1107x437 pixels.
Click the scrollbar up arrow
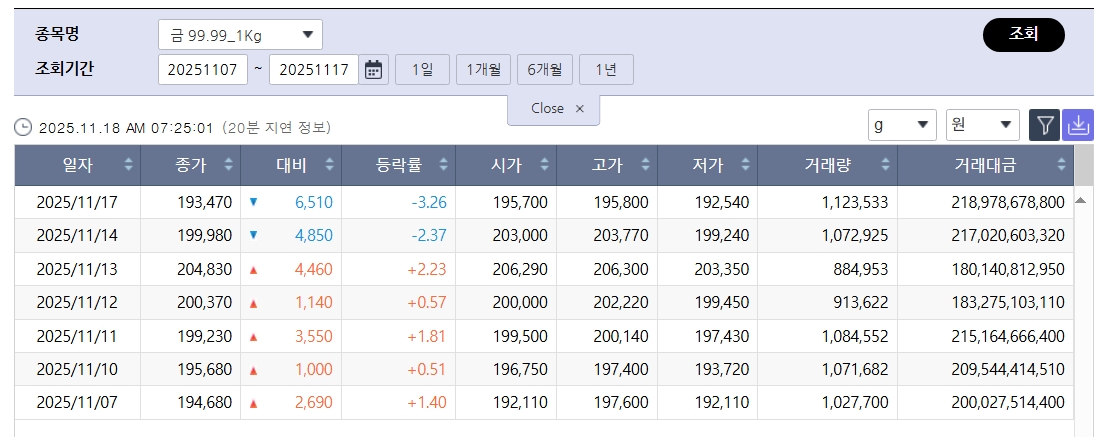[1080, 201]
